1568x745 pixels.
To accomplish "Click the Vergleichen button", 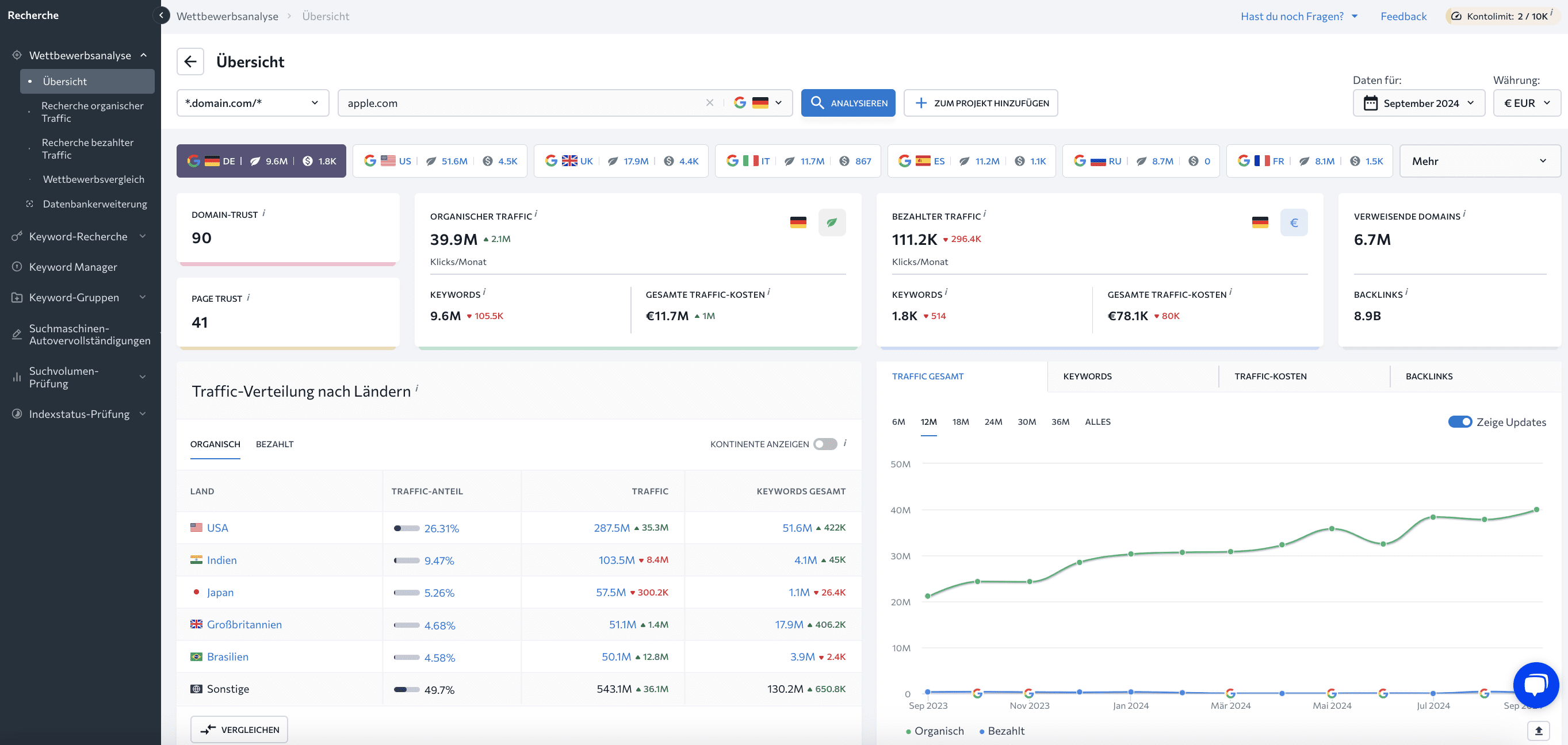I will pos(239,729).
